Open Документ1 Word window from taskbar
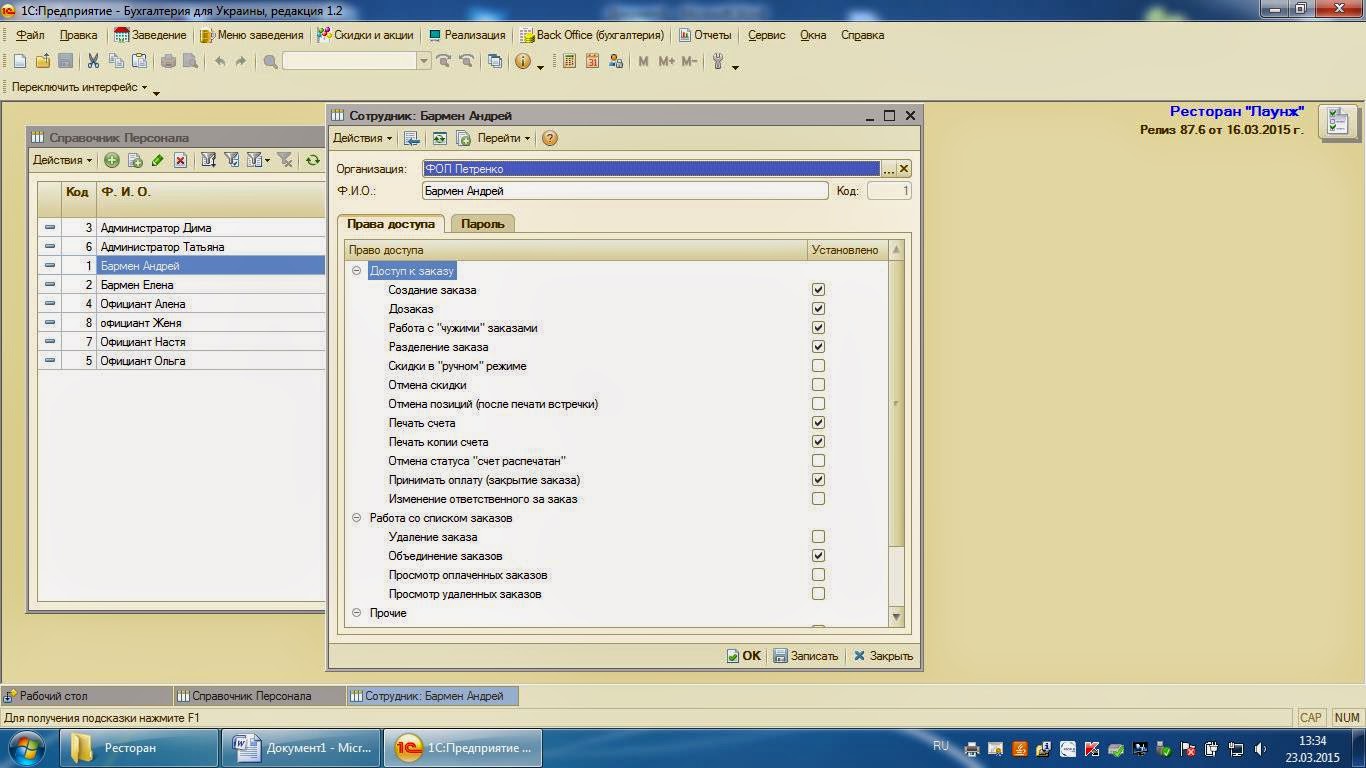The image size is (1366, 768). click(x=302, y=748)
